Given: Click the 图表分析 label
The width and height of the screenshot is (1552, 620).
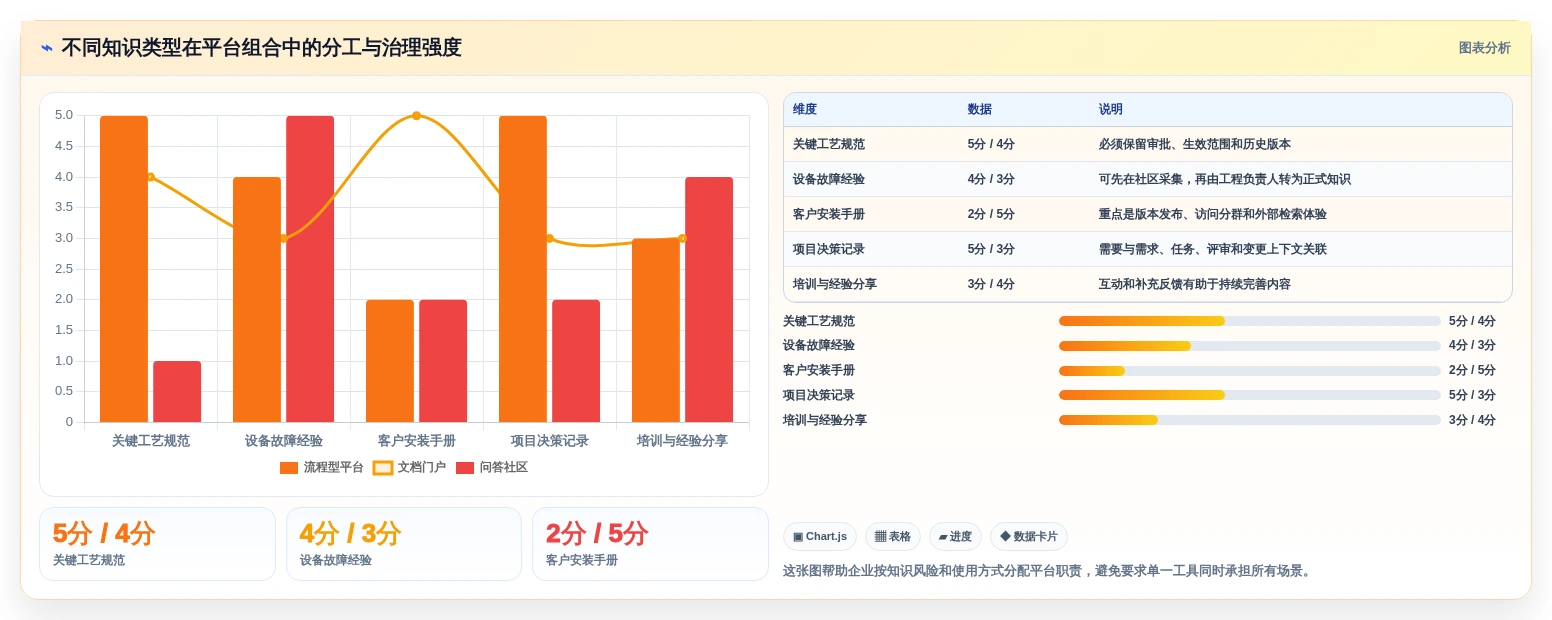Looking at the screenshot, I should (x=1484, y=48).
